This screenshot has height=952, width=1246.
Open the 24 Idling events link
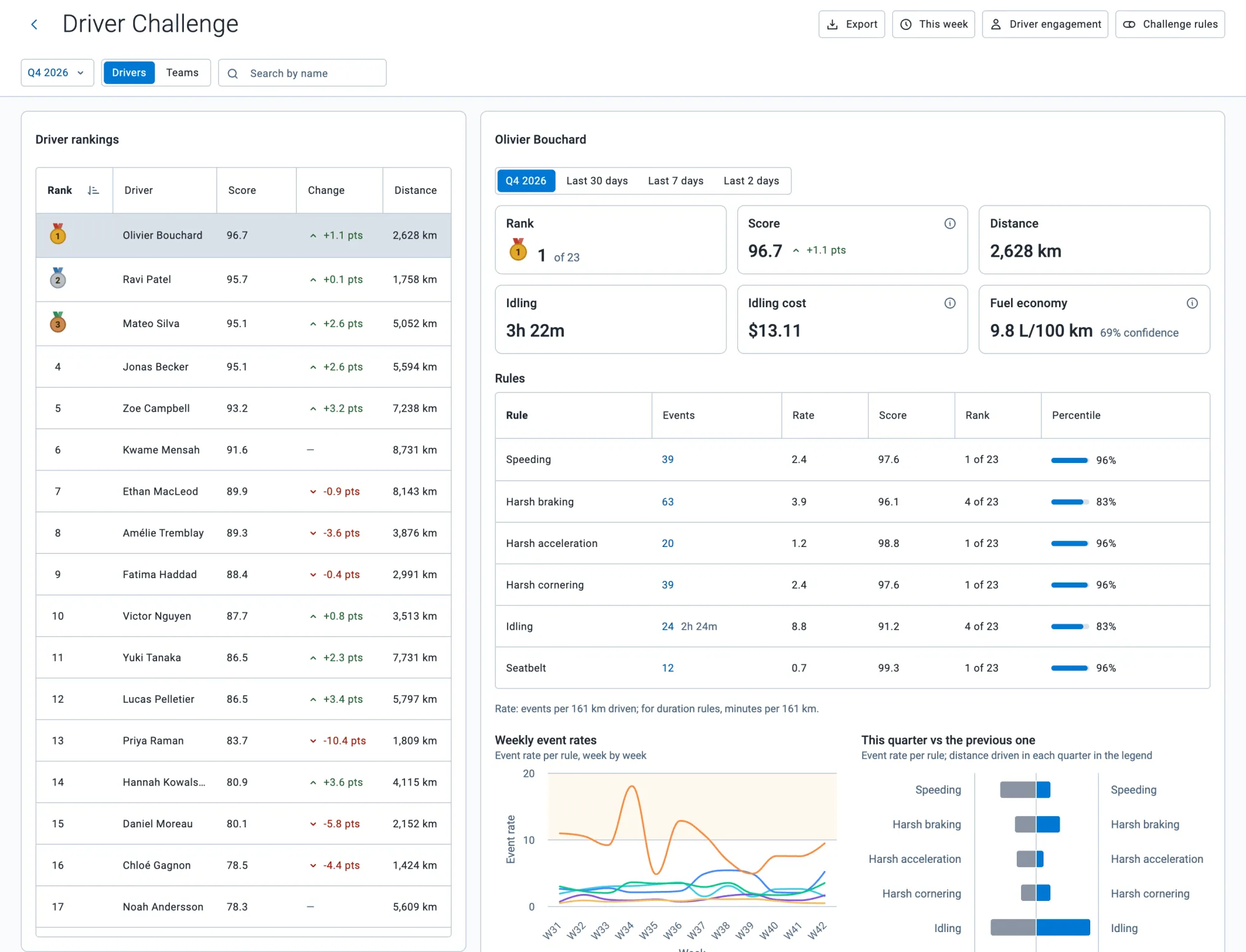[667, 627]
